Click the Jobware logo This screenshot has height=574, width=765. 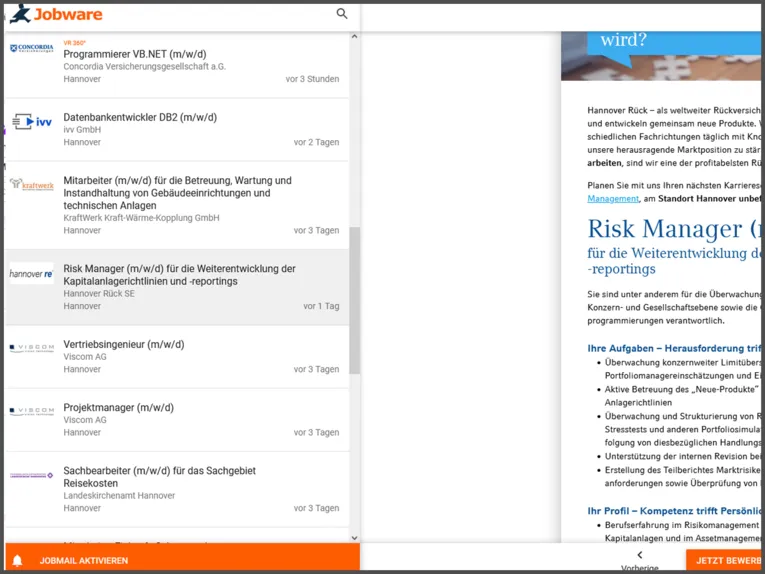coord(56,14)
